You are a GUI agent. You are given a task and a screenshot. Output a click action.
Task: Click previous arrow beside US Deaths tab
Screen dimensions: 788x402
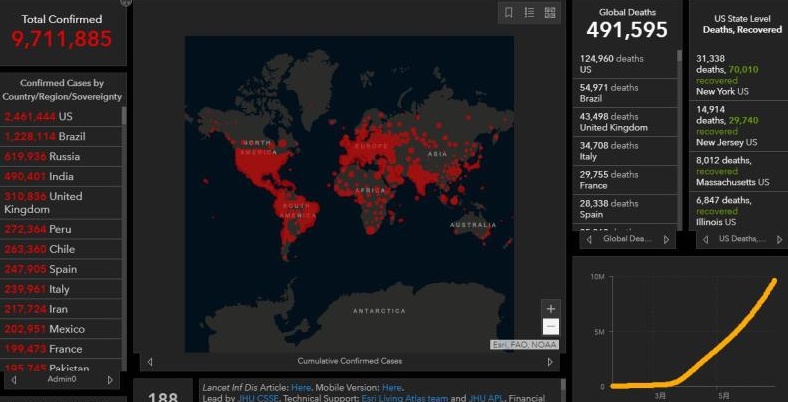point(706,239)
